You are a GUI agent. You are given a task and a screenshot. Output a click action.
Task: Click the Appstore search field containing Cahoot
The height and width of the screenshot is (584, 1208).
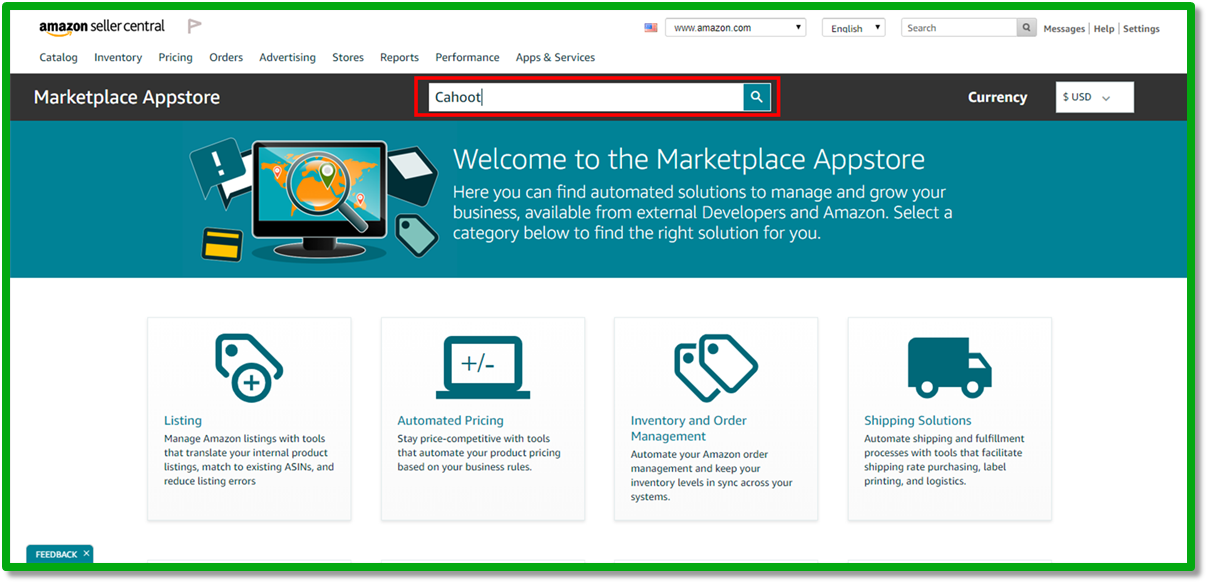click(x=587, y=97)
